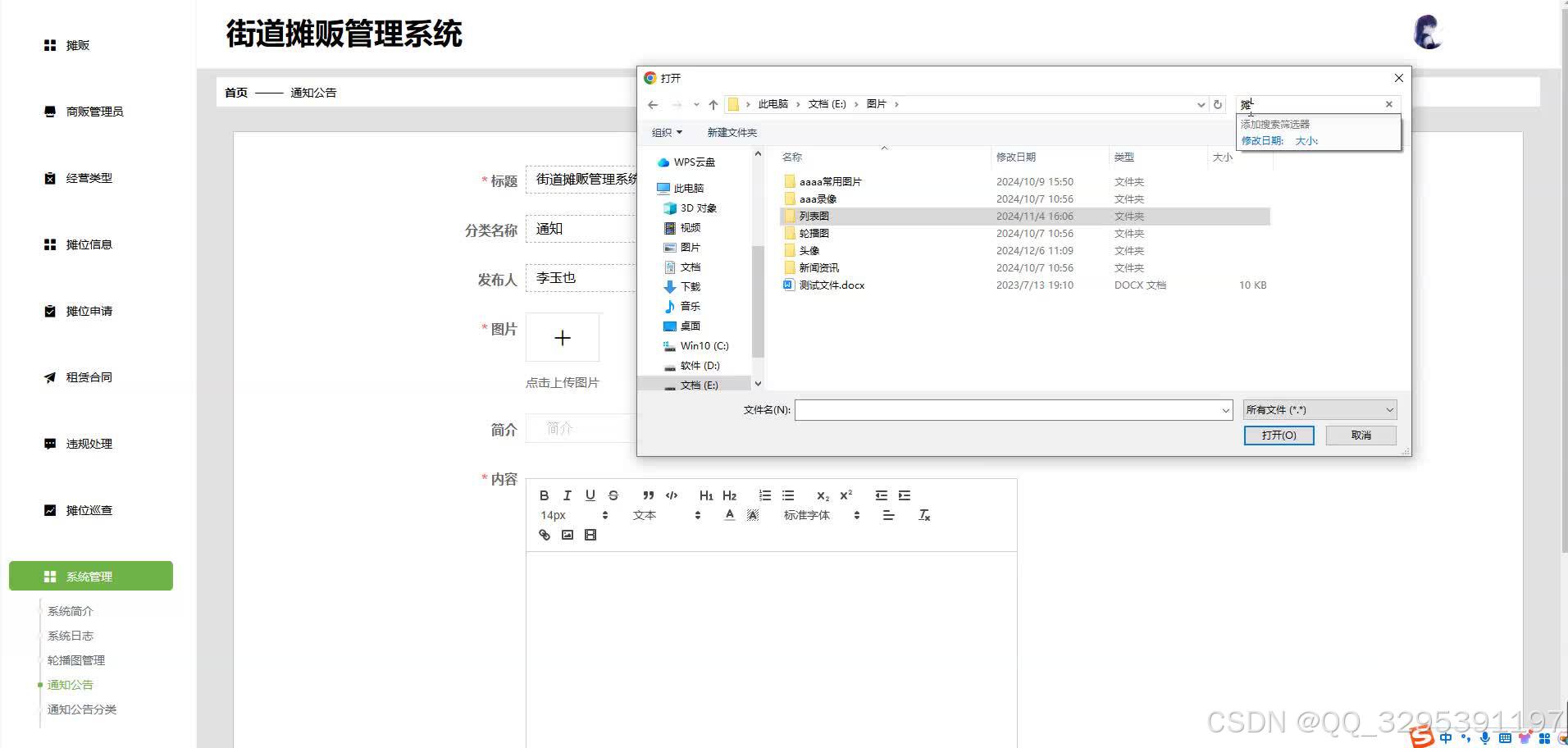Open the 通知公告 sidebar menu item

point(71,684)
